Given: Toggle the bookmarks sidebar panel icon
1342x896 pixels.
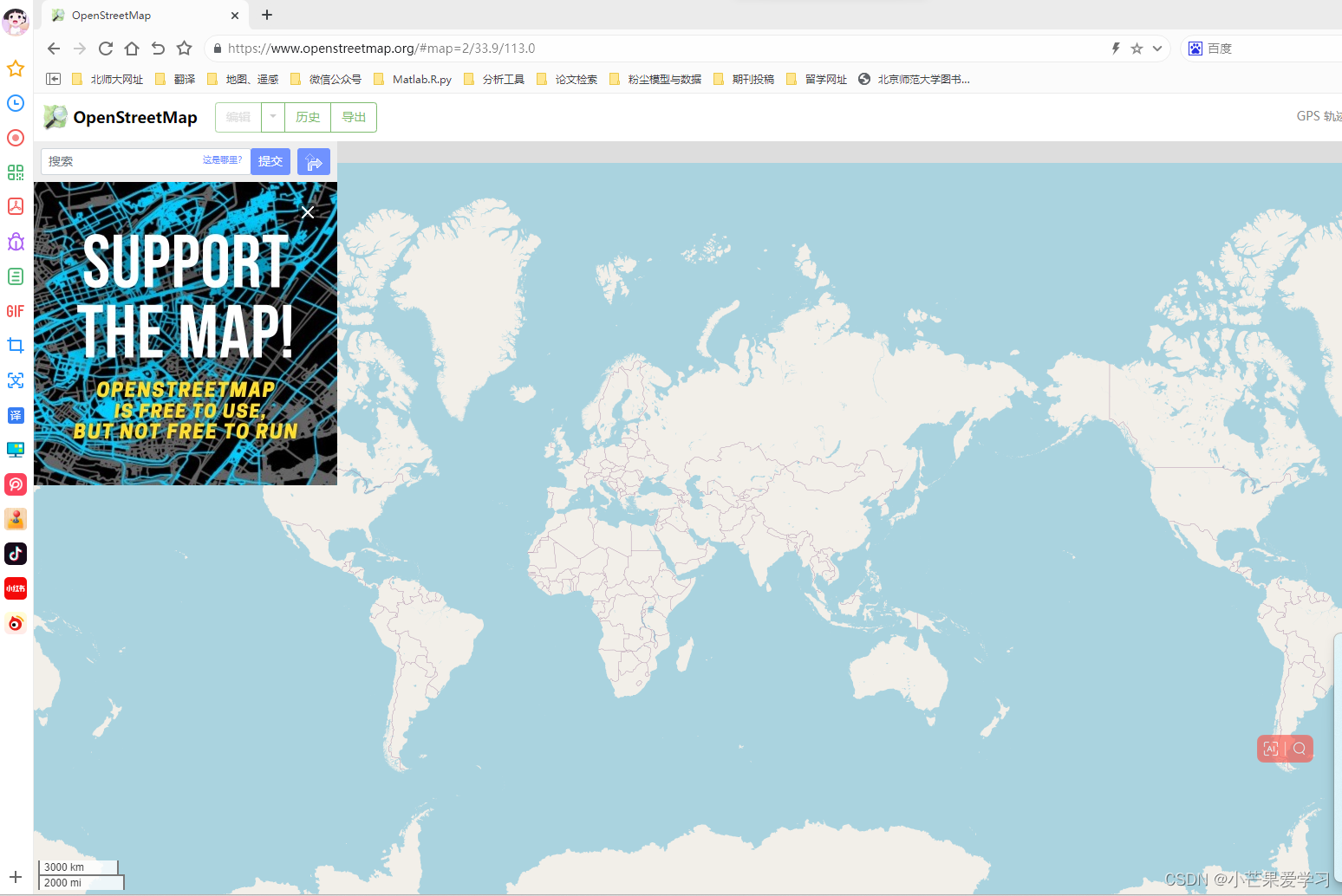Looking at the screenshot, I should tap(53, 79).
